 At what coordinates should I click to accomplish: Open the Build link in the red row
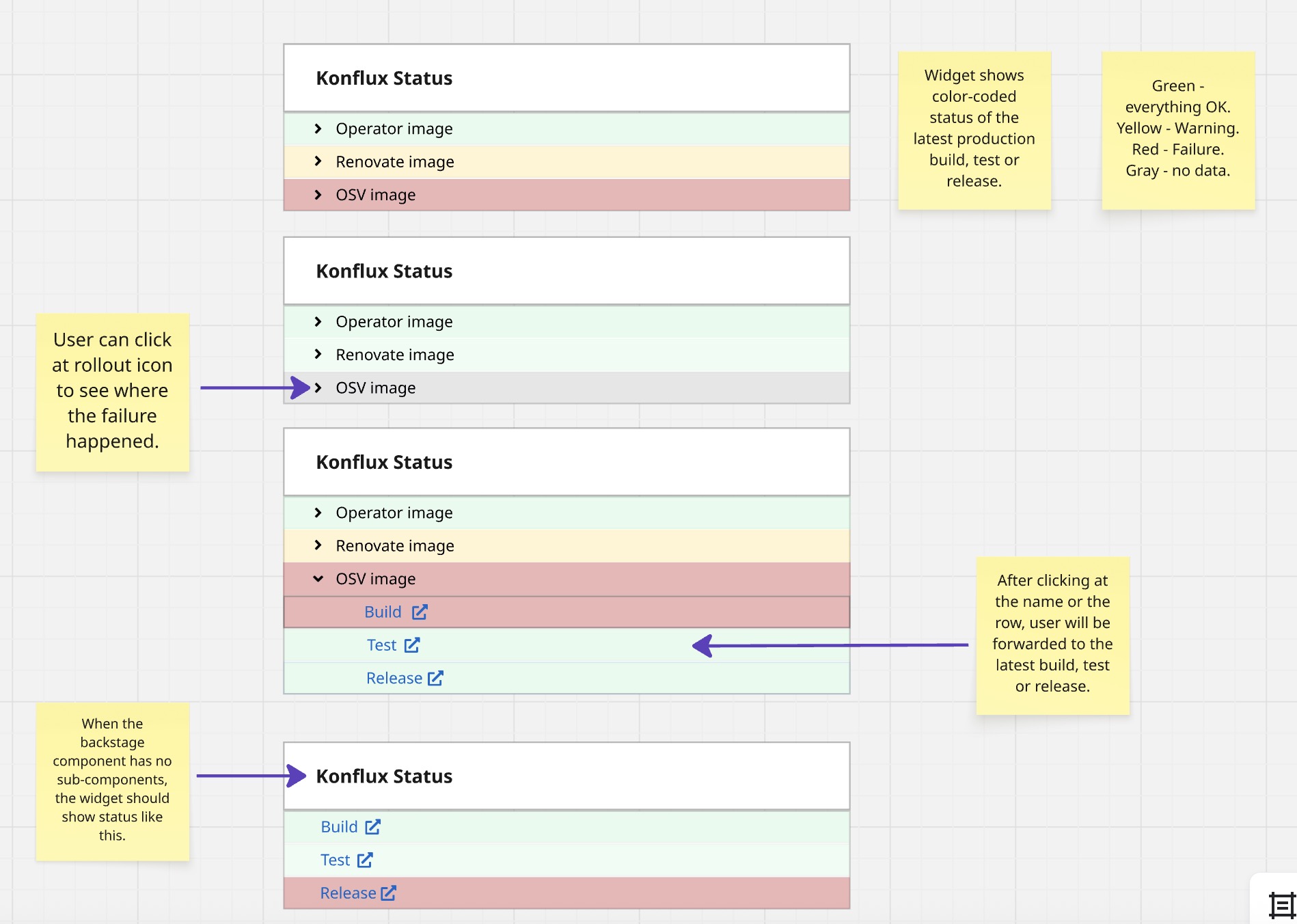pyautogui.click(x=383, y=612)
